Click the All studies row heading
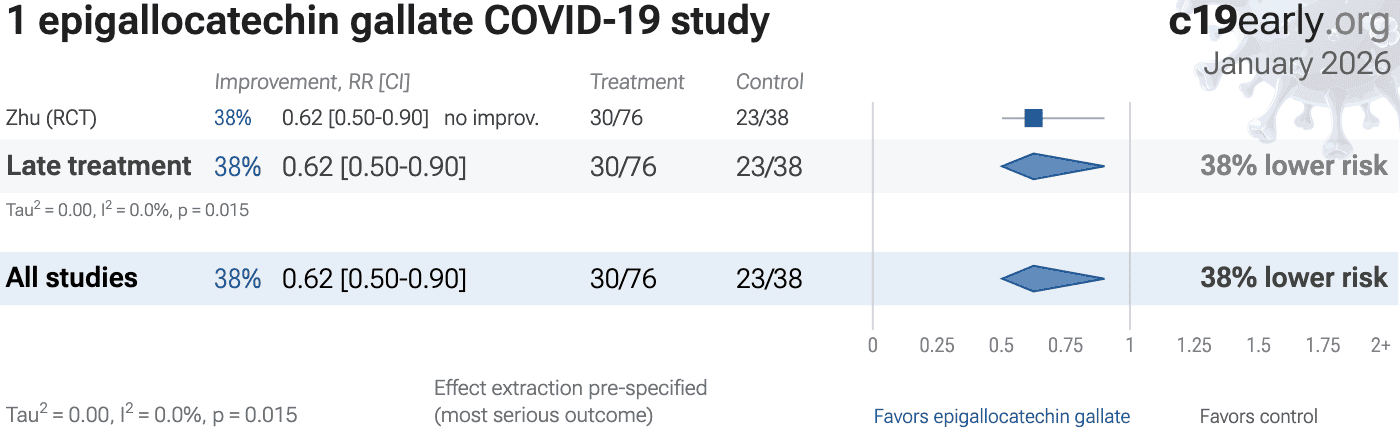1400x429 pixels. click(x=72, y=278)
